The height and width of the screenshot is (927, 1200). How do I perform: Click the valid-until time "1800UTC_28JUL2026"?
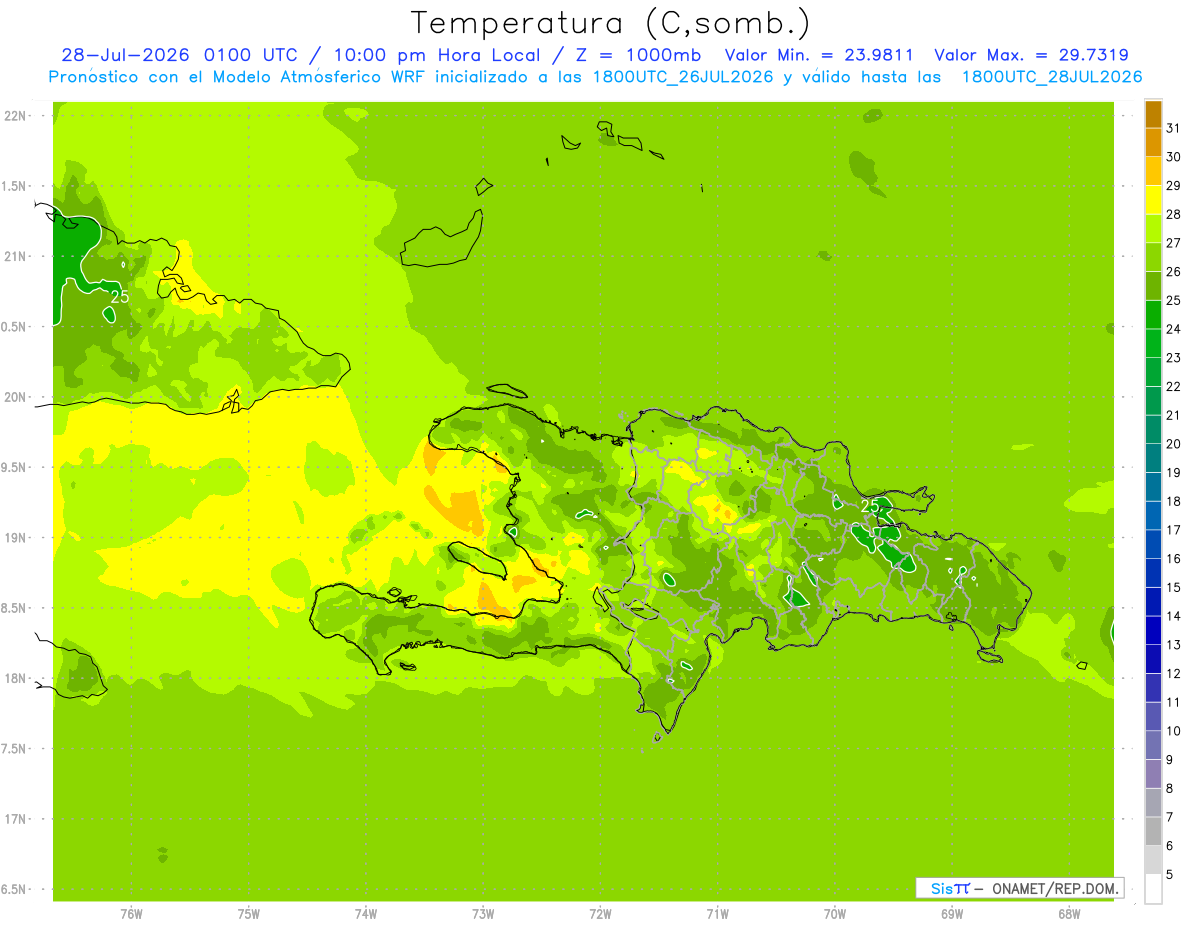point(1052,77)
